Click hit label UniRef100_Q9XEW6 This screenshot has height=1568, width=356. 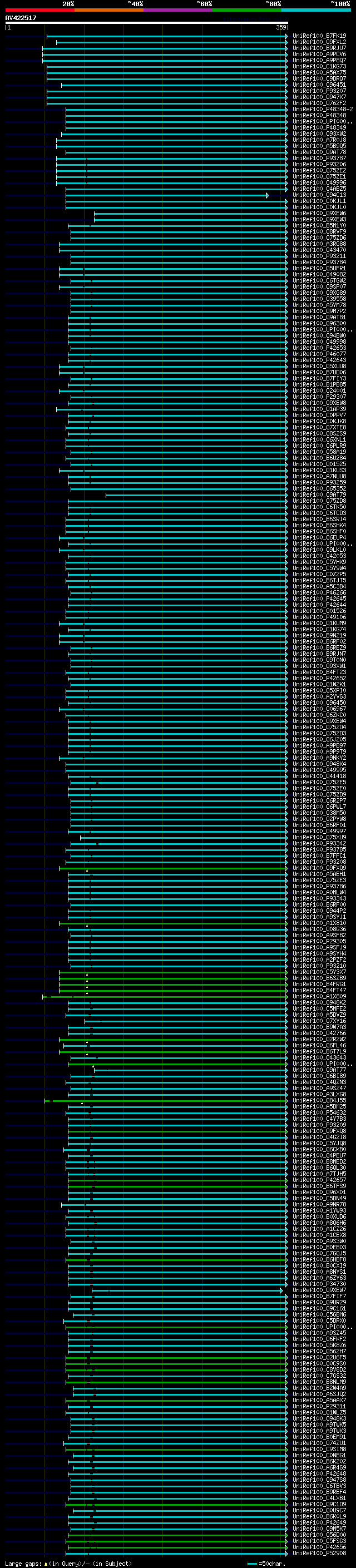pyautogui.click(x=319, y=214)
